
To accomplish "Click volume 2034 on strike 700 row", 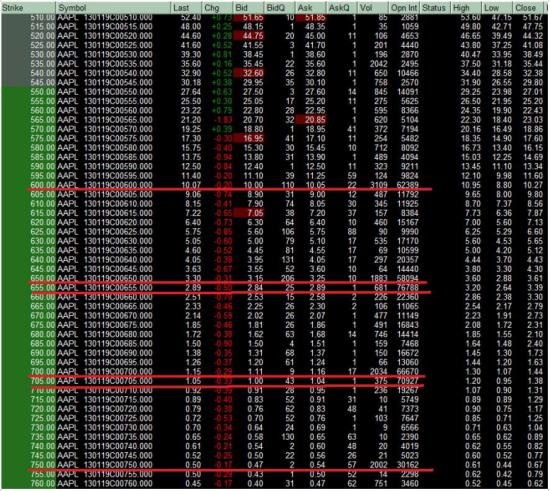I will (378, 371).
